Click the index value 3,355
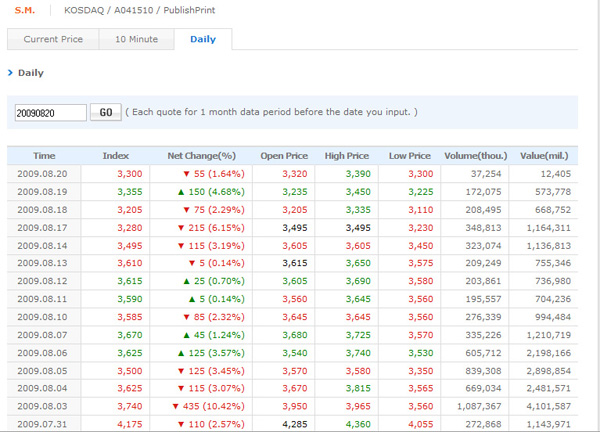This screenshot has height=432, width=600. click(x=130, y=192)
